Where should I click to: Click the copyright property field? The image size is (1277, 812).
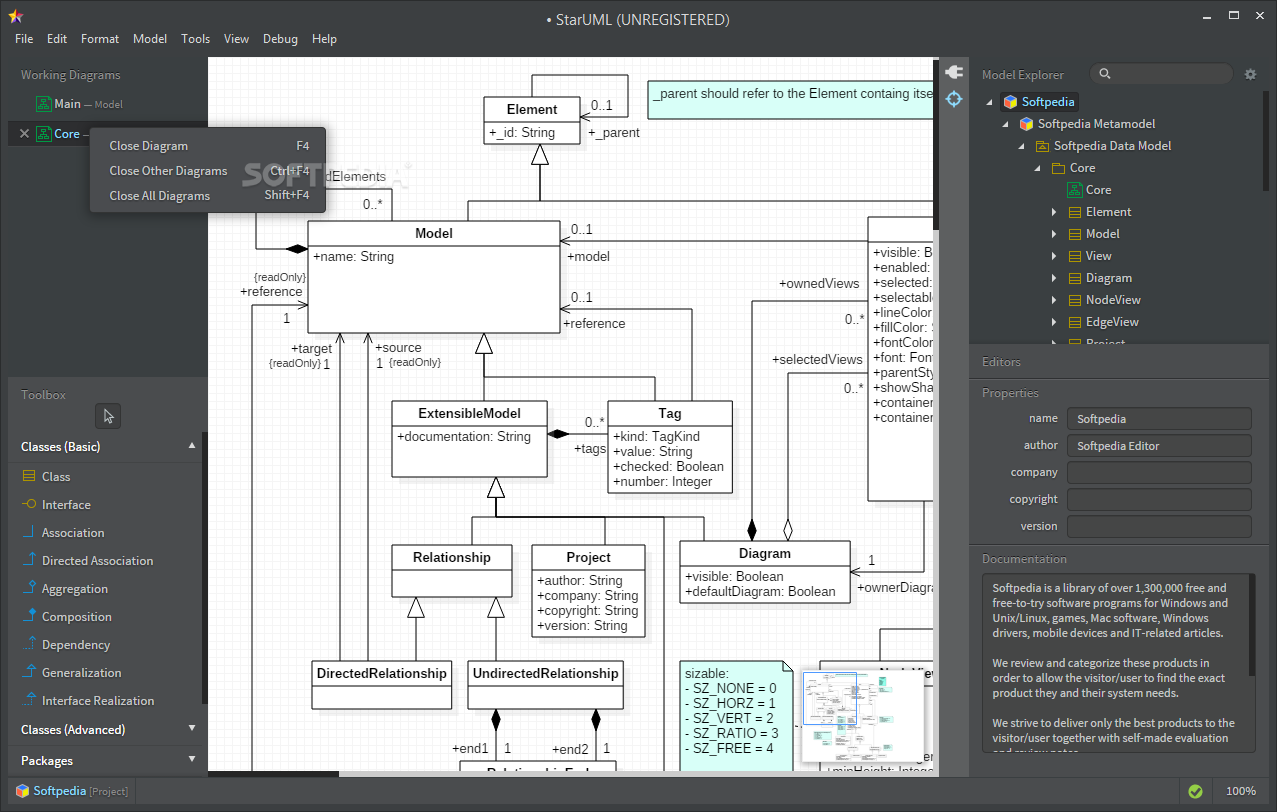1159,499
